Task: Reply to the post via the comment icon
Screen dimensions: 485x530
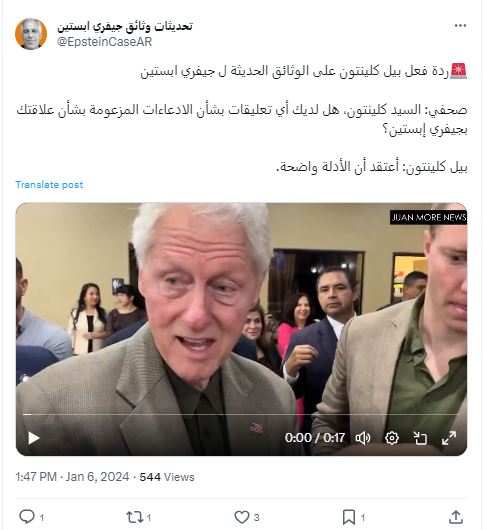Action: tap(27, 517)
